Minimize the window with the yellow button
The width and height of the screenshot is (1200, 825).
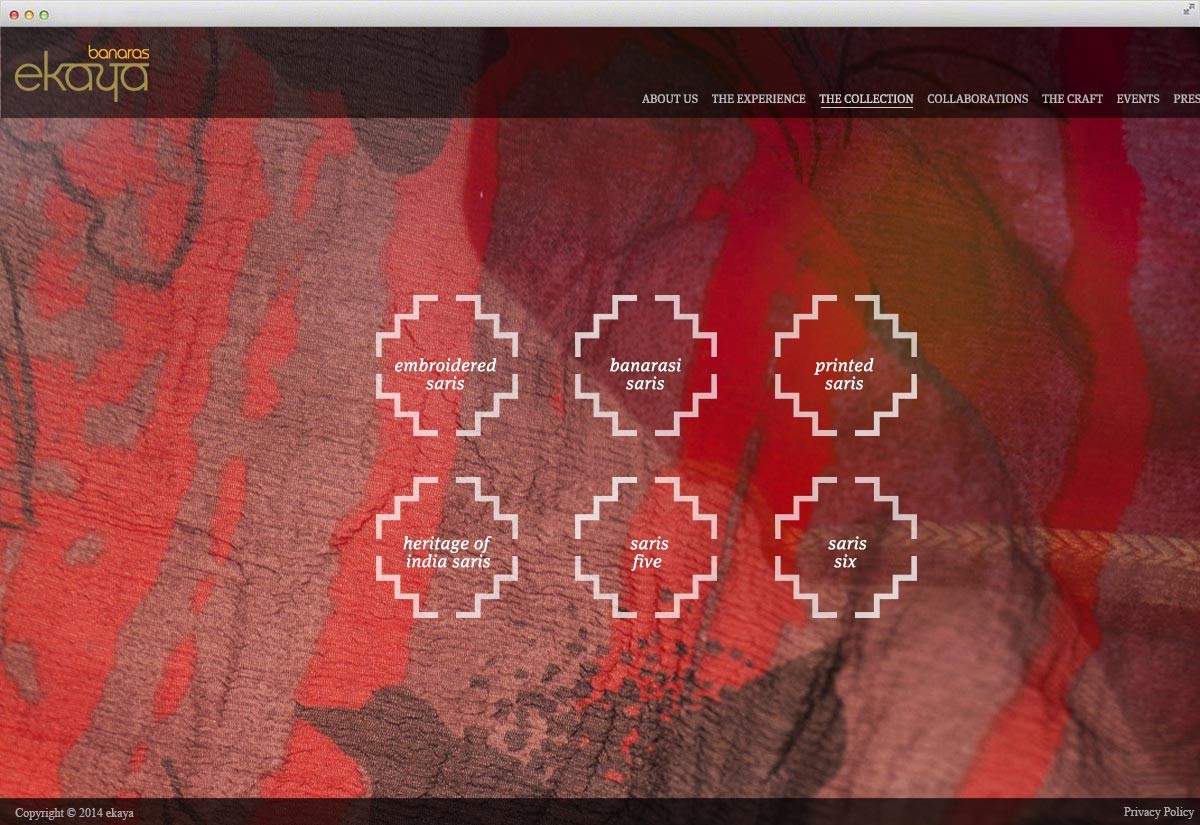tap(29, 15)
